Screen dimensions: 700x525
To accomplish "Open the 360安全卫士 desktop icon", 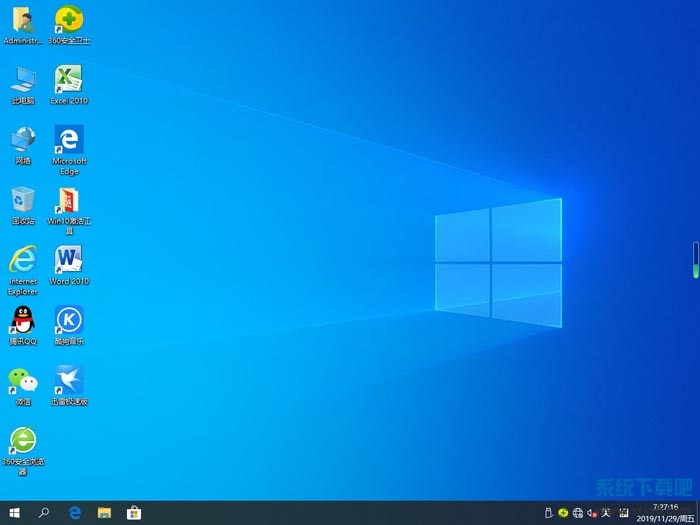I will pyautogui.click(x=68, y=20).
